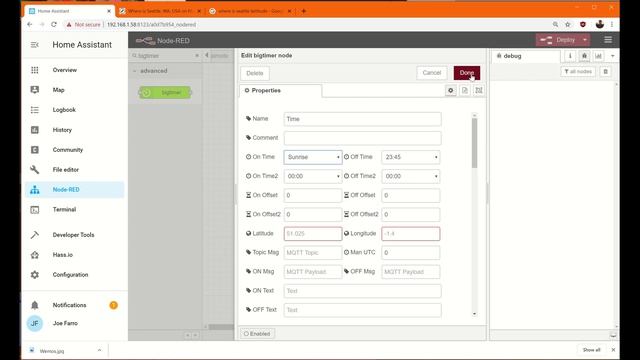Open the On Time2 dropdown

pos(313,176)
